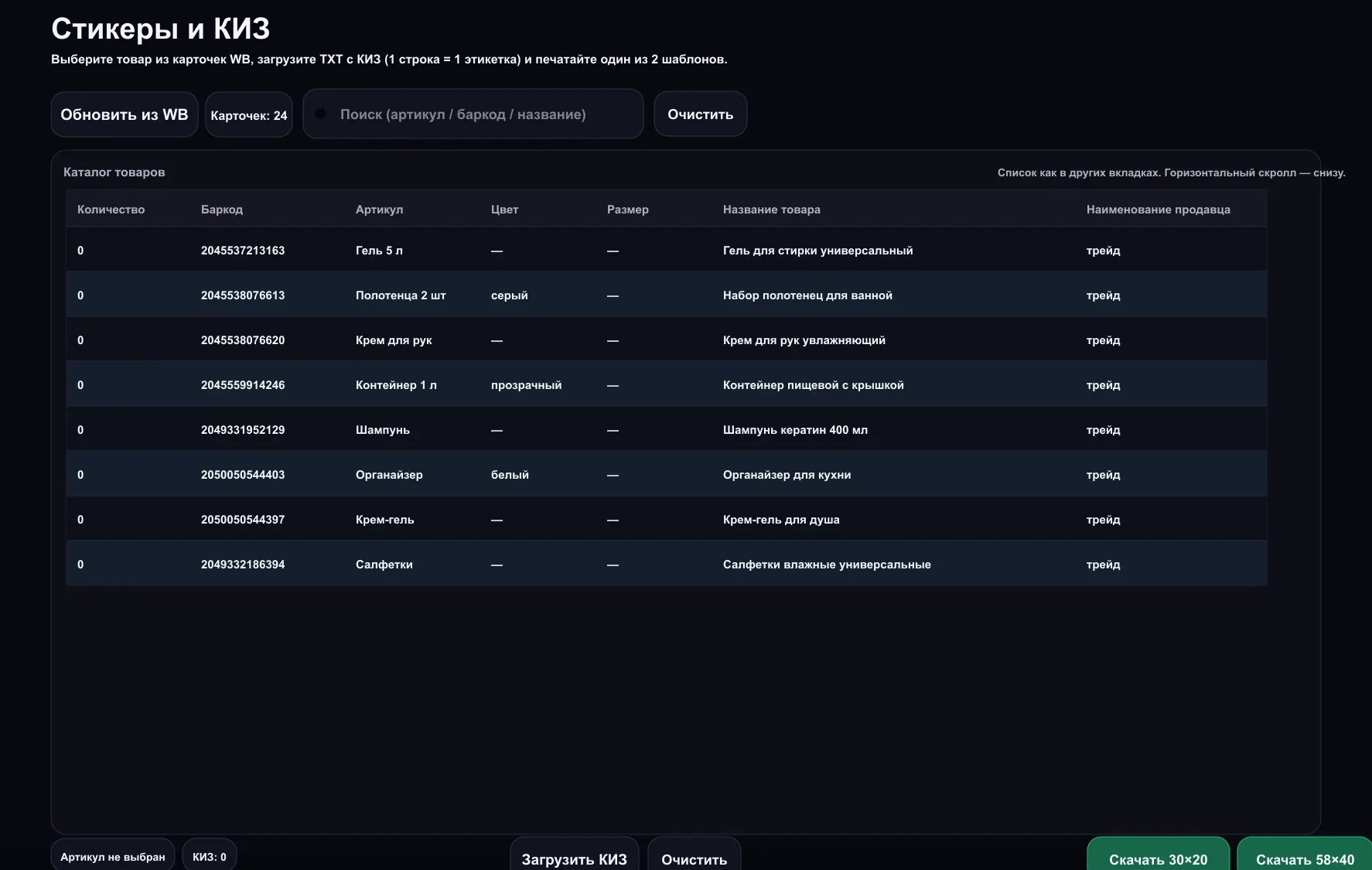
Task: Select barcode 2045537213163
Action: click(x=243, y=251)
